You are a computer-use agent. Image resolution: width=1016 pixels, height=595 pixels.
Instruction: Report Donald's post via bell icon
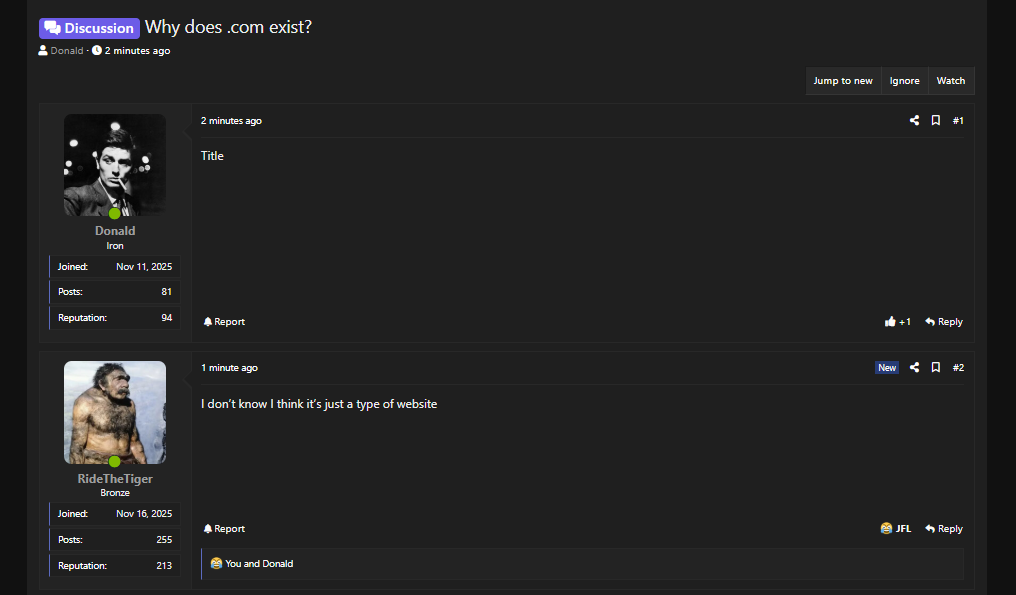pos(224,322)
